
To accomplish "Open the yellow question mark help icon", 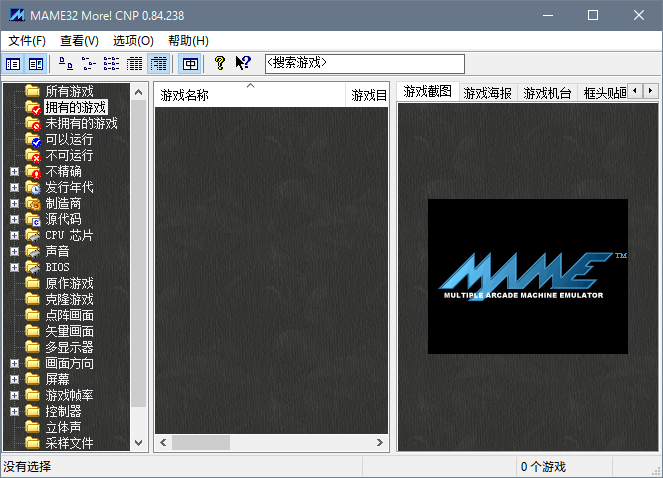I will (x=220, y=64).
